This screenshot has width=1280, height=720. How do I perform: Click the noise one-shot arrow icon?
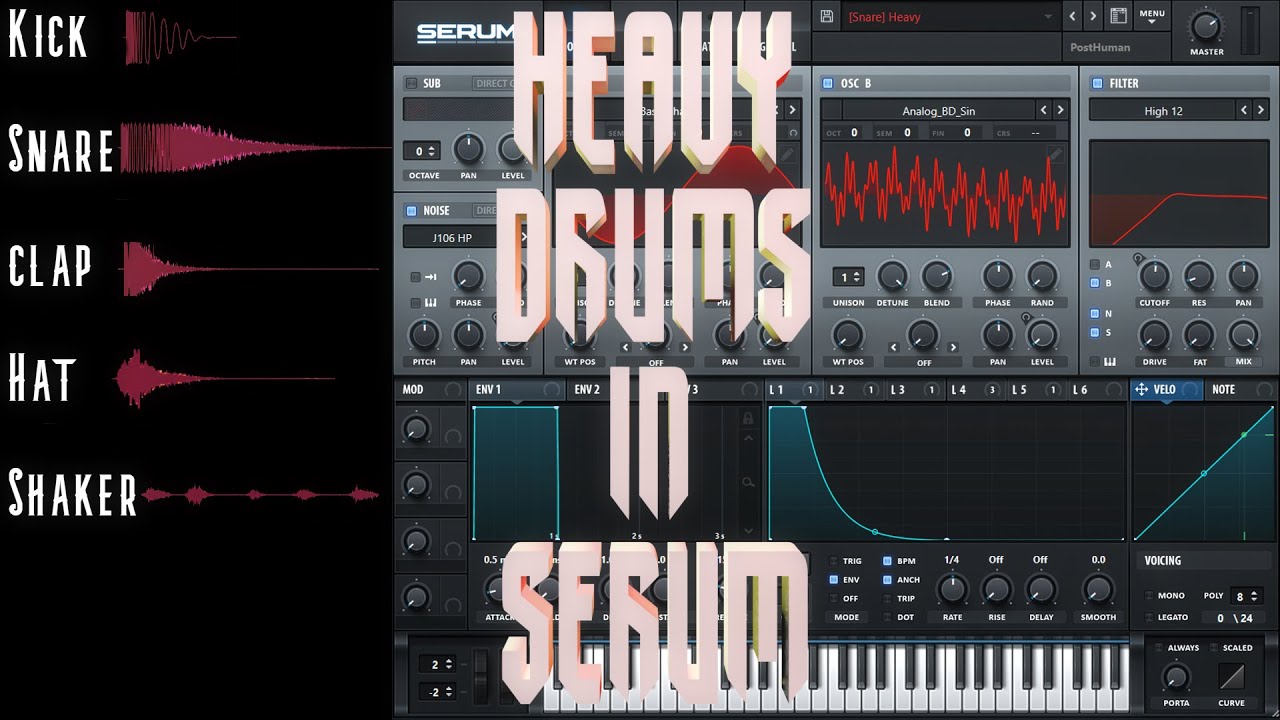click(x=429, y=277)
